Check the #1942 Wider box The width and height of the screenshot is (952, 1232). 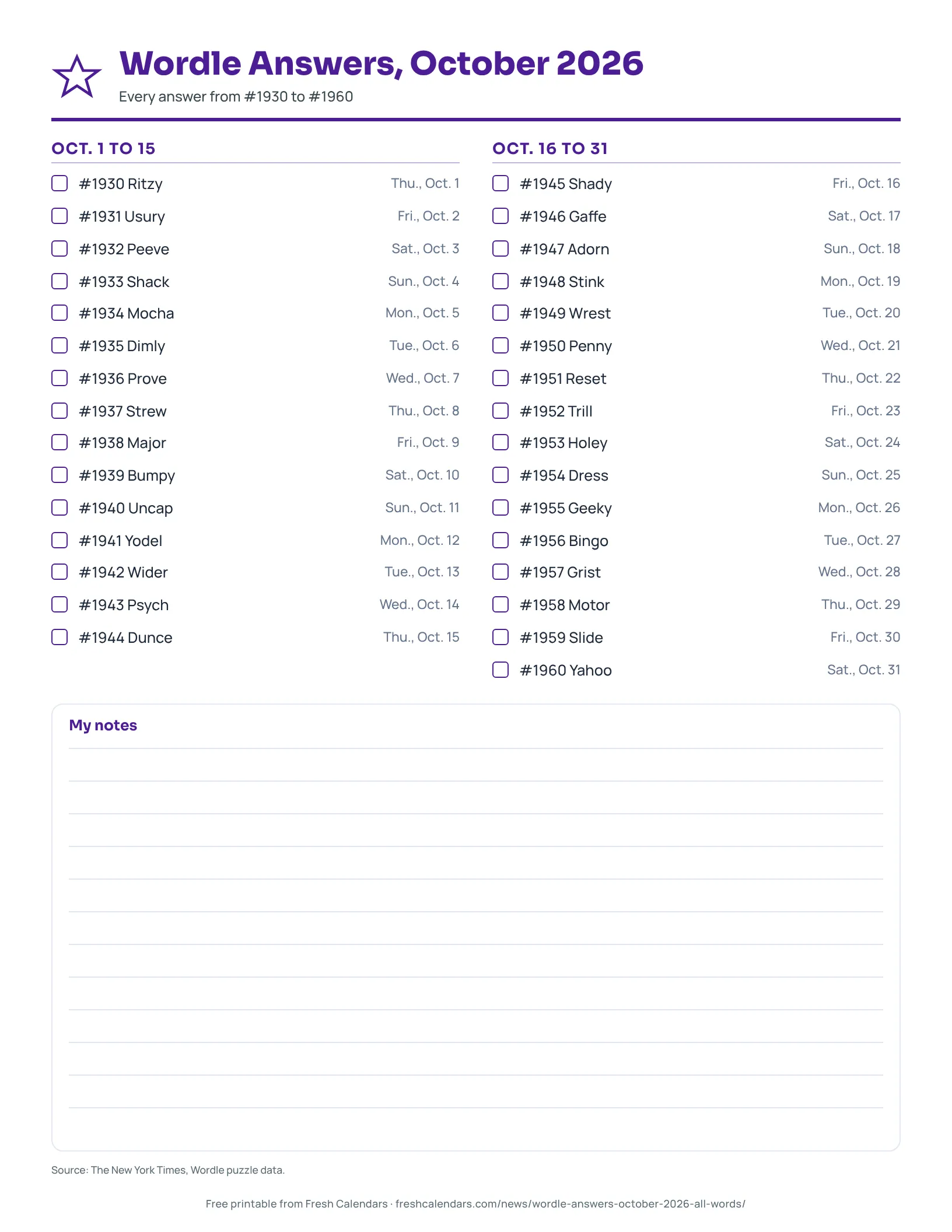[x=60, y=572]
